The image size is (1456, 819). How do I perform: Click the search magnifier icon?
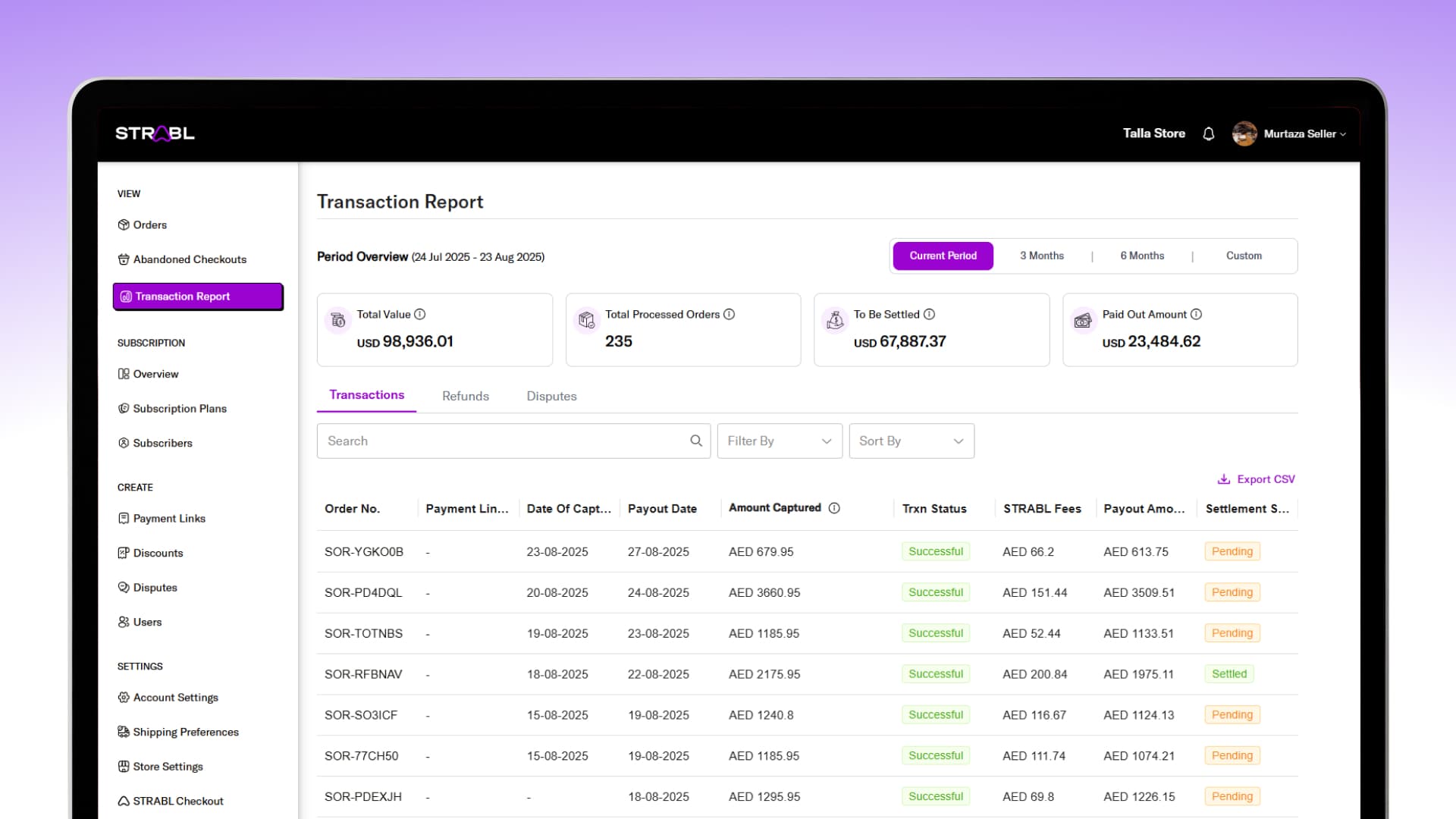[x=695, y=441]
